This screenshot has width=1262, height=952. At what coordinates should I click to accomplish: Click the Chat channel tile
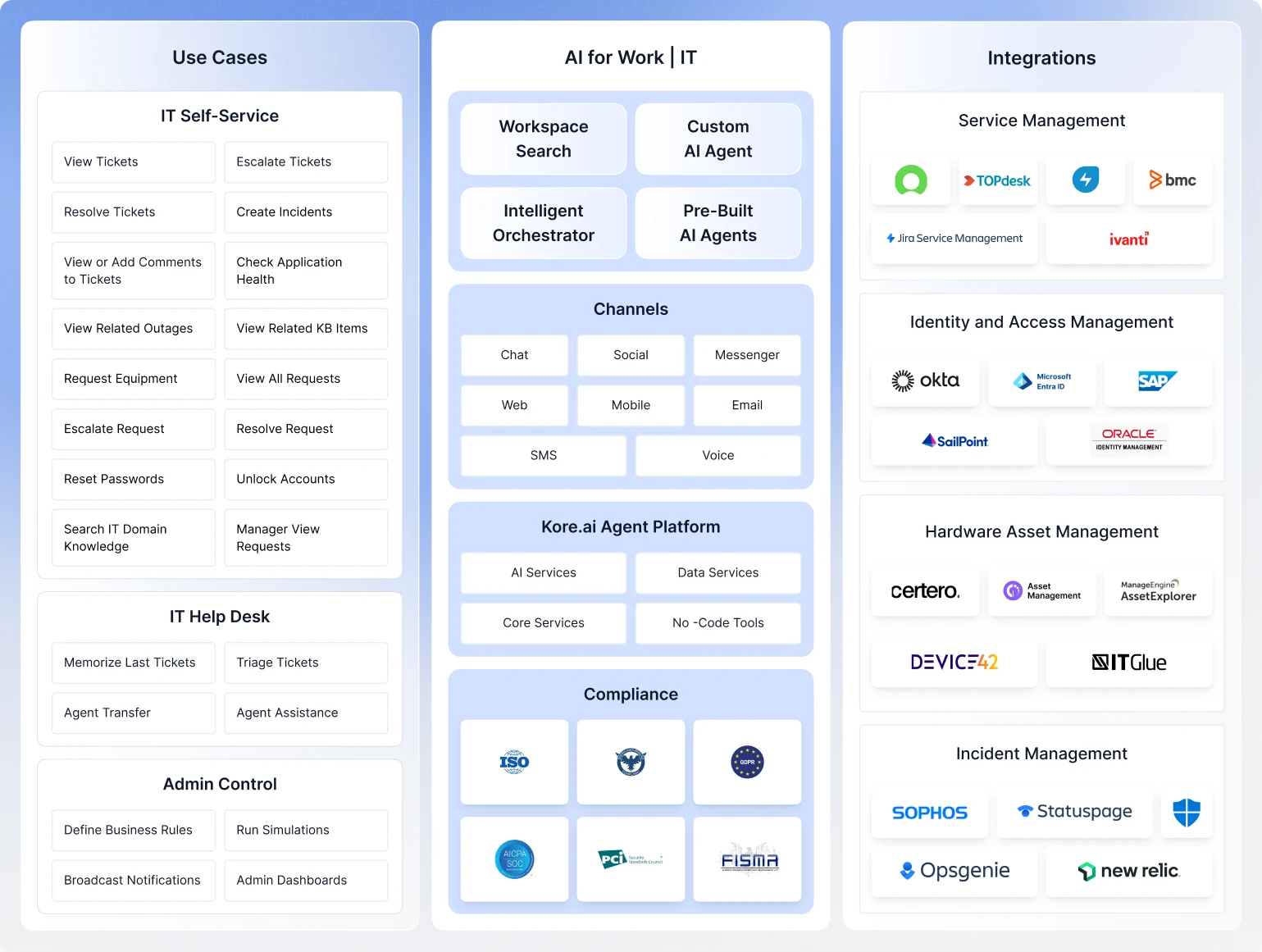(x=514, y=355)
